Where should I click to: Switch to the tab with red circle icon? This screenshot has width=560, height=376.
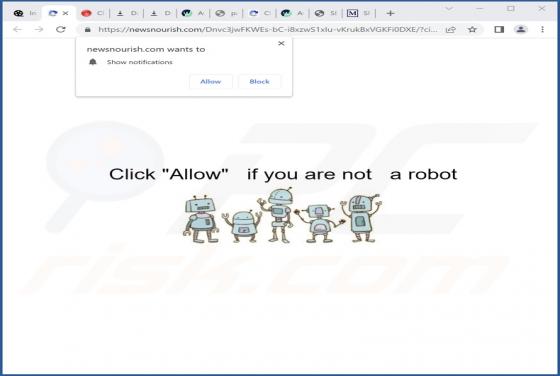92,14
